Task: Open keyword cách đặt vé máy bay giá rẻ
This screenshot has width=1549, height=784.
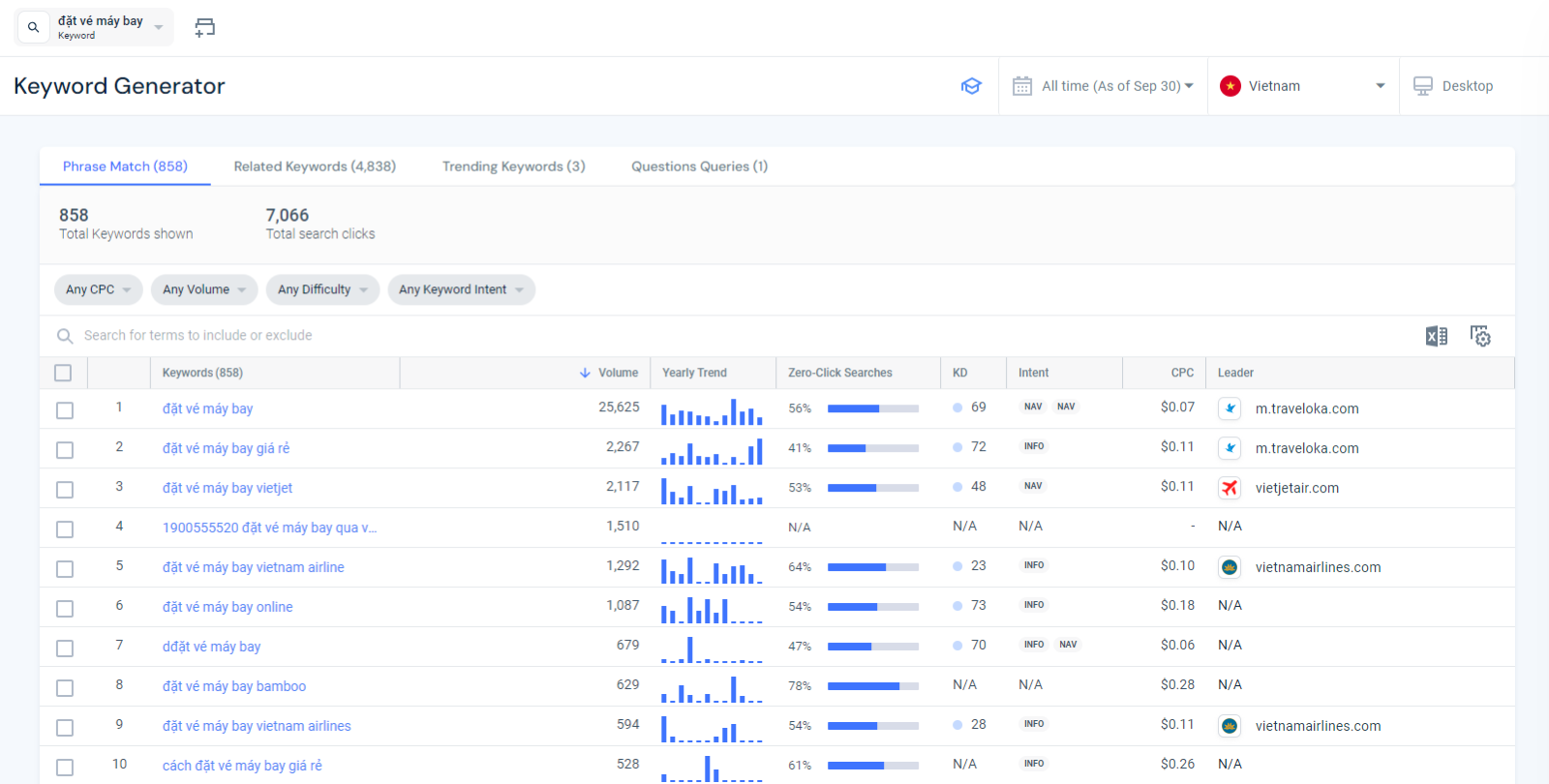Action: coord(242,766)
